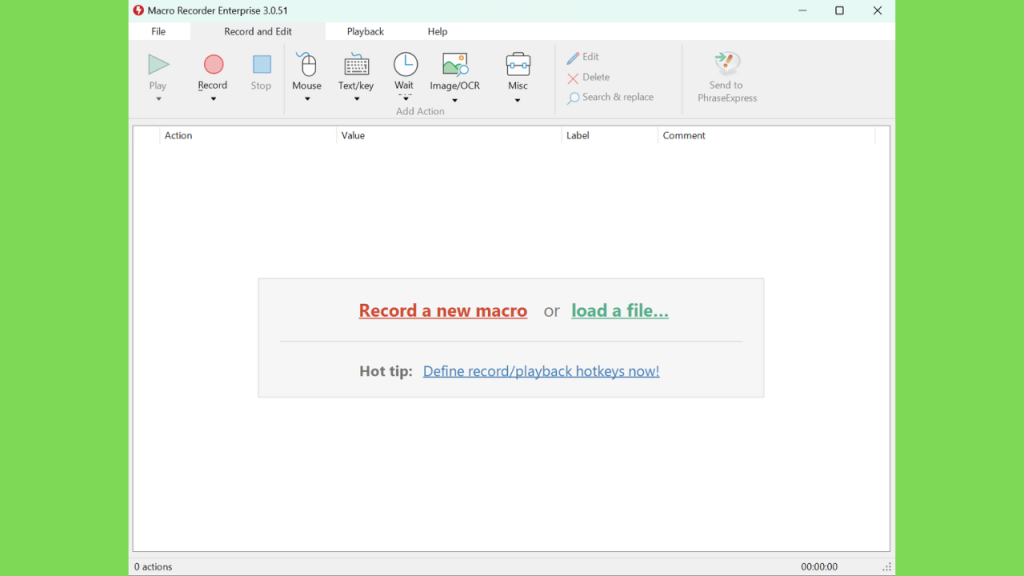Switch to Record and Edit tab
The image size is (1024, 576).
point(258,31)
